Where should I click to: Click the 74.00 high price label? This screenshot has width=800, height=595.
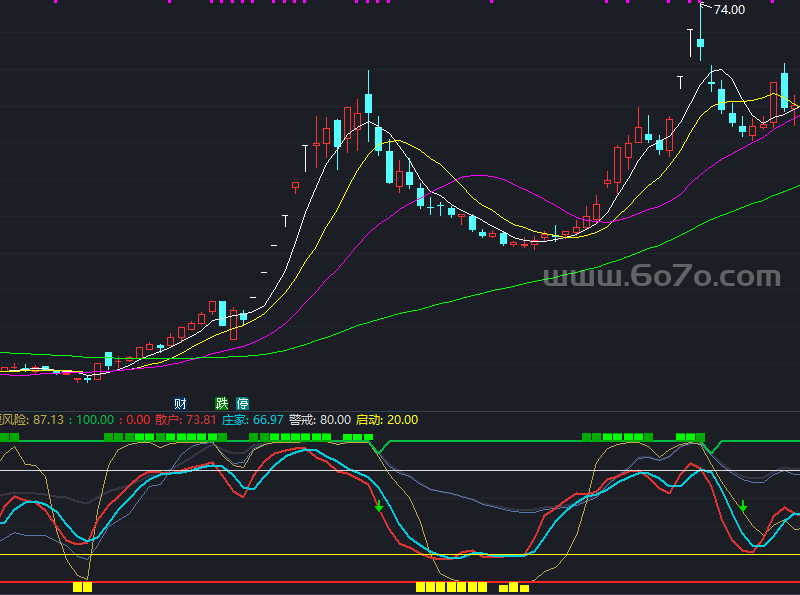729,10
